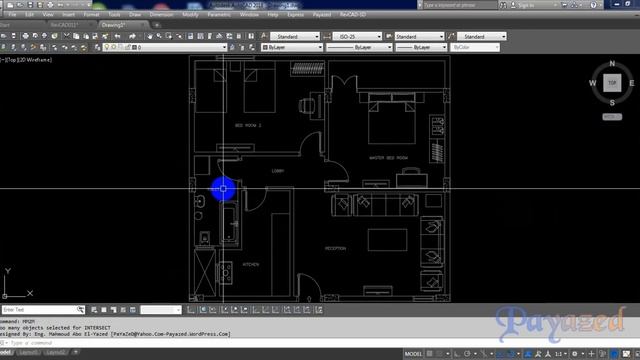The image size is (640, 360).
Task: Click the Make Object's Layer Current icon
Action: (x=232, y=47)
